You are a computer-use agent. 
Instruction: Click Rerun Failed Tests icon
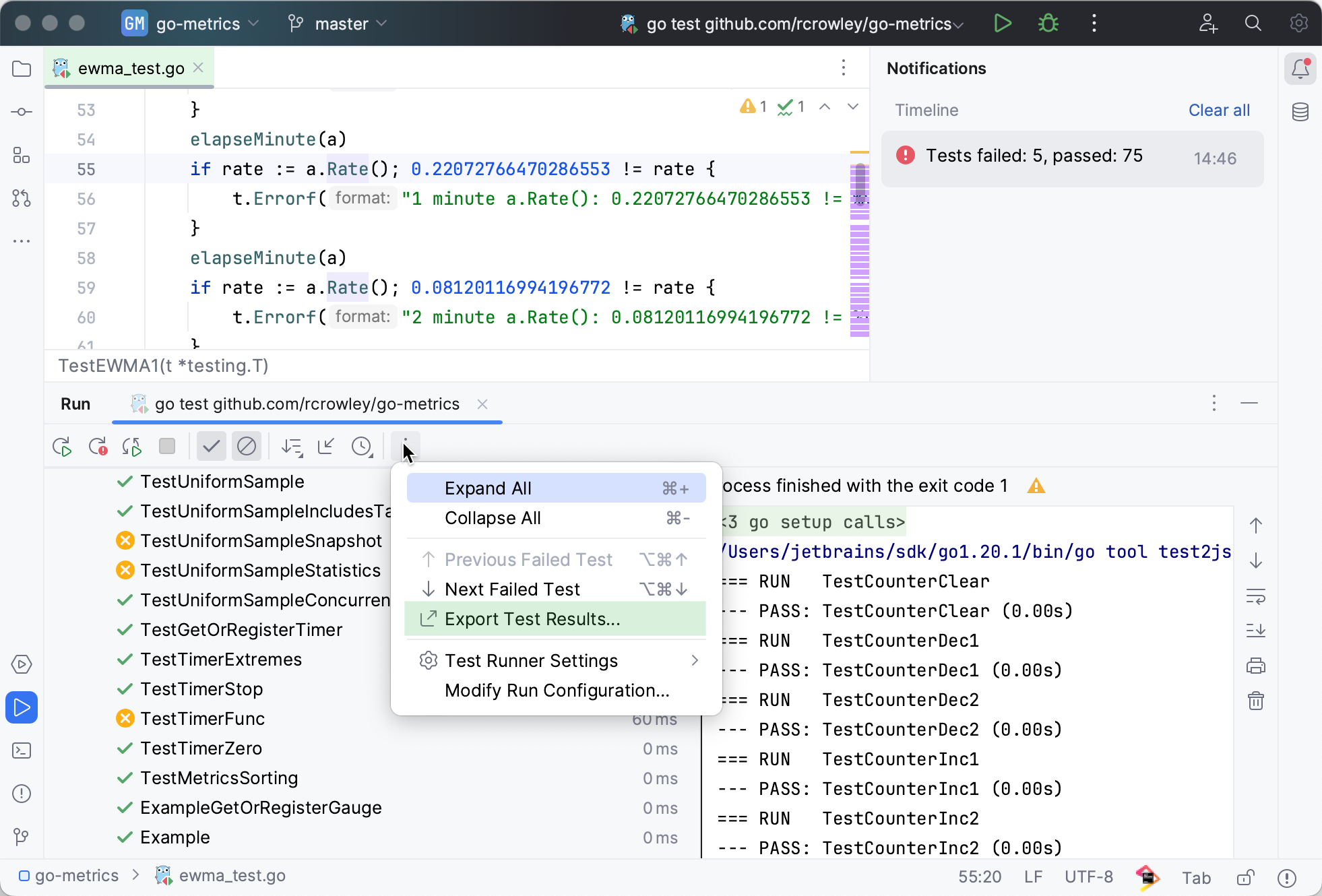97,447
